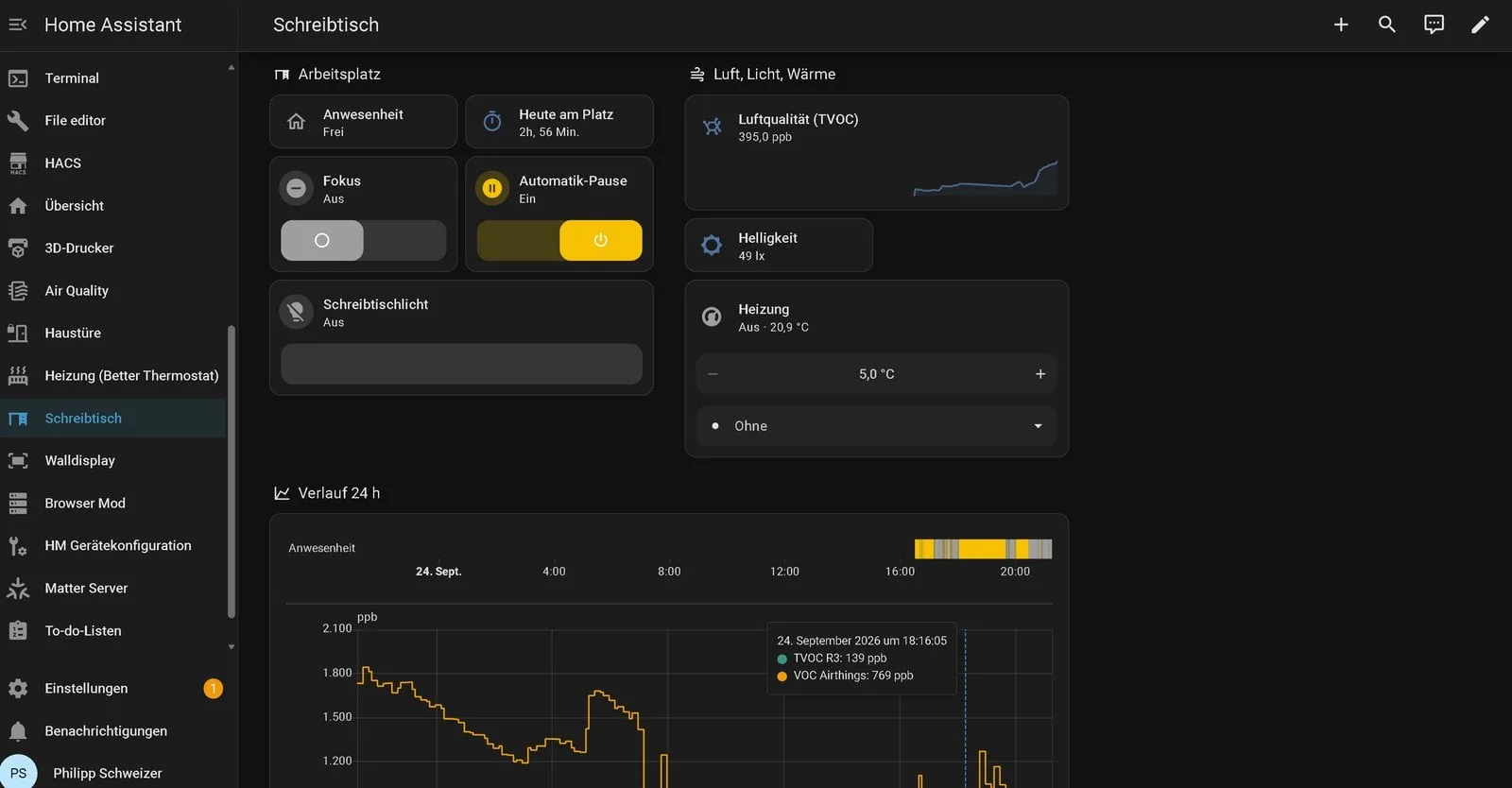Viewport: 1512px width, 788px height.
Task: Open To-do-Listen from sidebar
Action: (113, 631)
